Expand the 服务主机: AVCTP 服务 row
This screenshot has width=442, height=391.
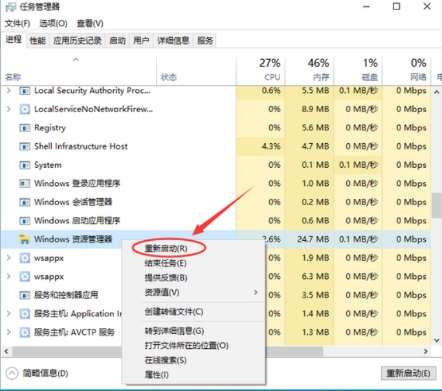(x=9, y=332)
